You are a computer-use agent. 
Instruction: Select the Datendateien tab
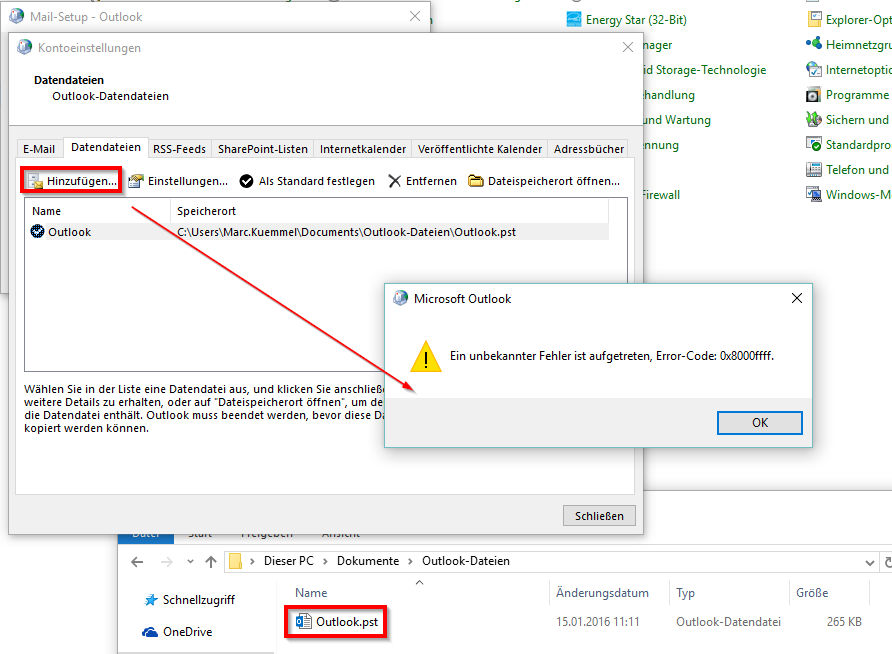(106, 147)
